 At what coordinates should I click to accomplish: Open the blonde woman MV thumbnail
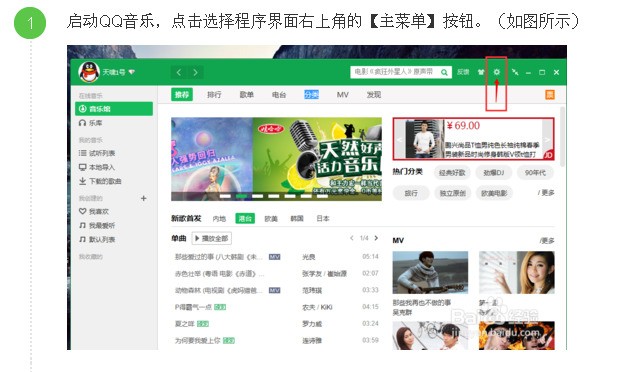[517, 272]
